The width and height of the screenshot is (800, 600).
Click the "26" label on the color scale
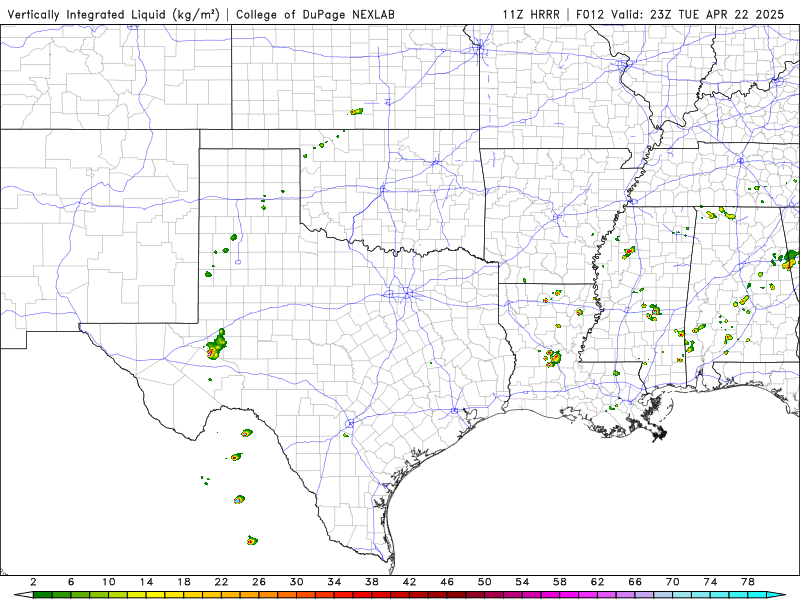(x=259, y=582)
